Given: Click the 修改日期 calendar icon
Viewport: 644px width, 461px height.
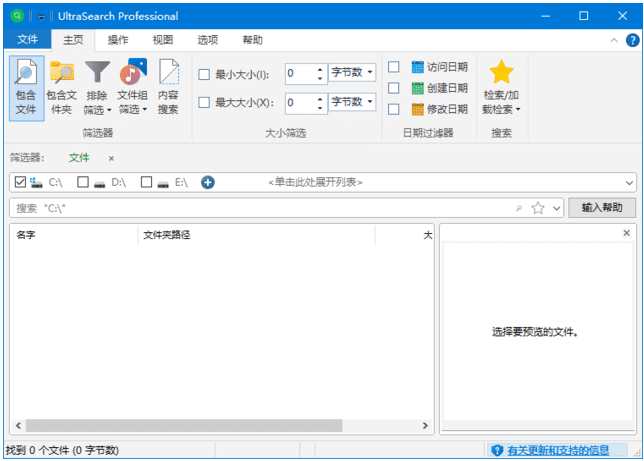Looking at the screenshot, I should click(417, 109).
